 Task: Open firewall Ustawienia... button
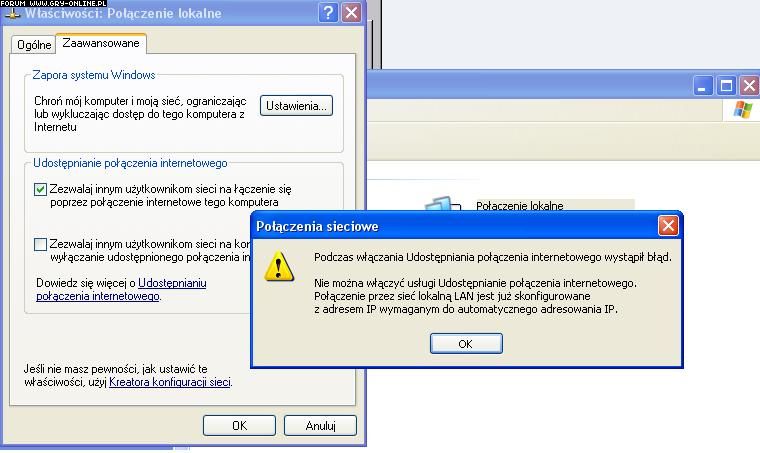(x=296, y=106)
